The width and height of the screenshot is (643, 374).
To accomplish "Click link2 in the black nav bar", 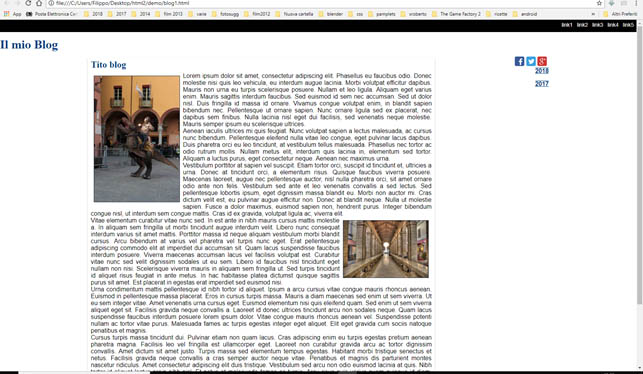I will [x=582, y=25].
